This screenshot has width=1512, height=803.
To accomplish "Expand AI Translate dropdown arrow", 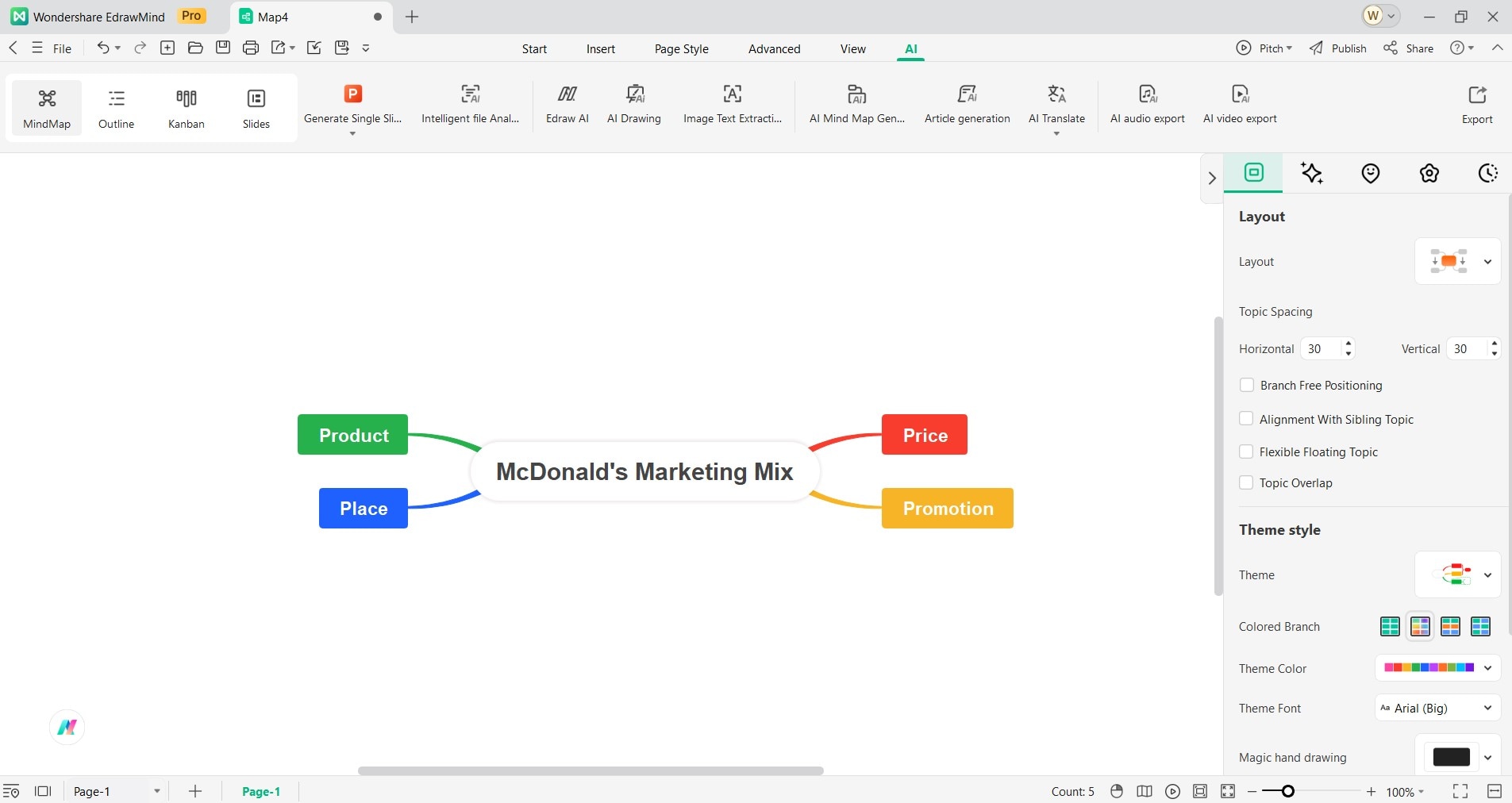I will [x=1056, y=134].
